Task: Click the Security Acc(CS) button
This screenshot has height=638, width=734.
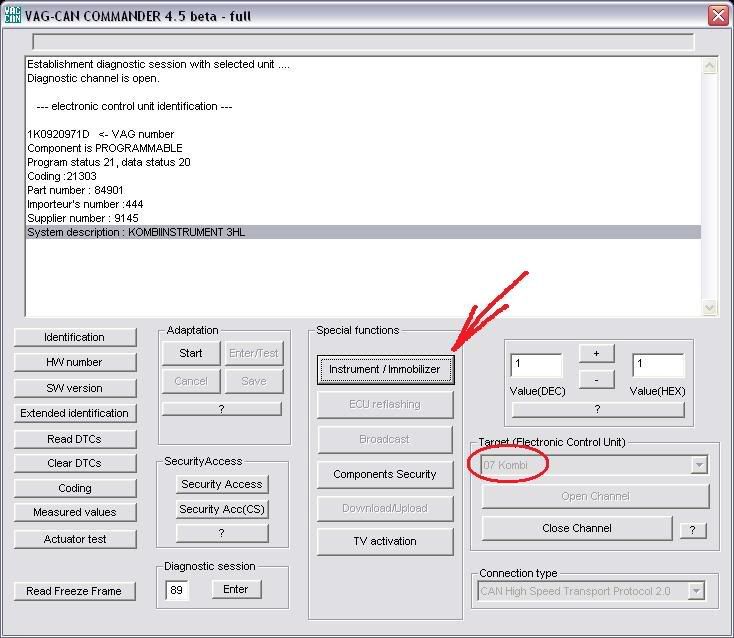Action: coord(222,509)
